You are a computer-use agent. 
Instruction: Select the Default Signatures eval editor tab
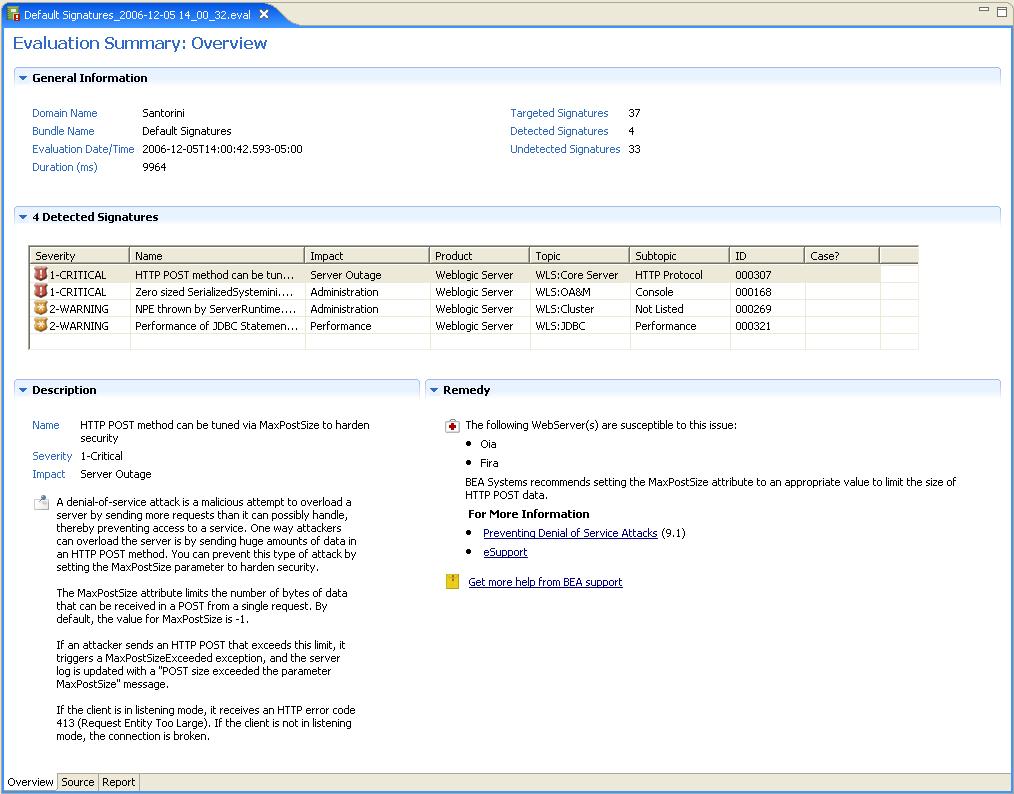pyautogui.click(x=137, y=14)
